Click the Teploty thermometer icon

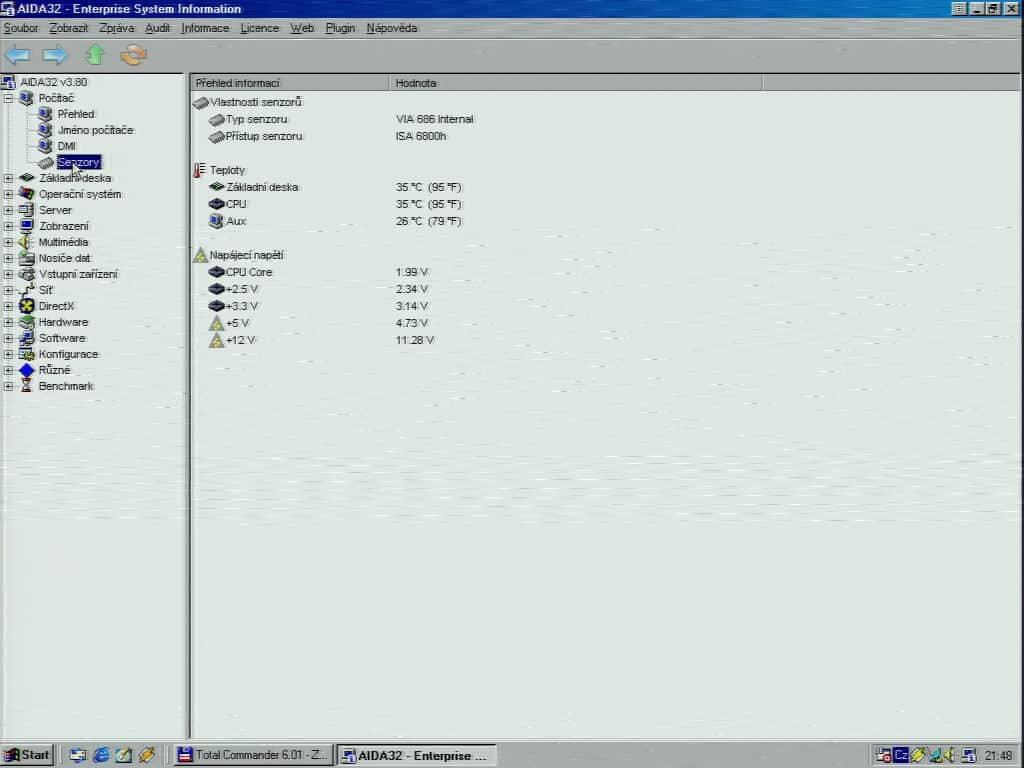coord(200,170)
